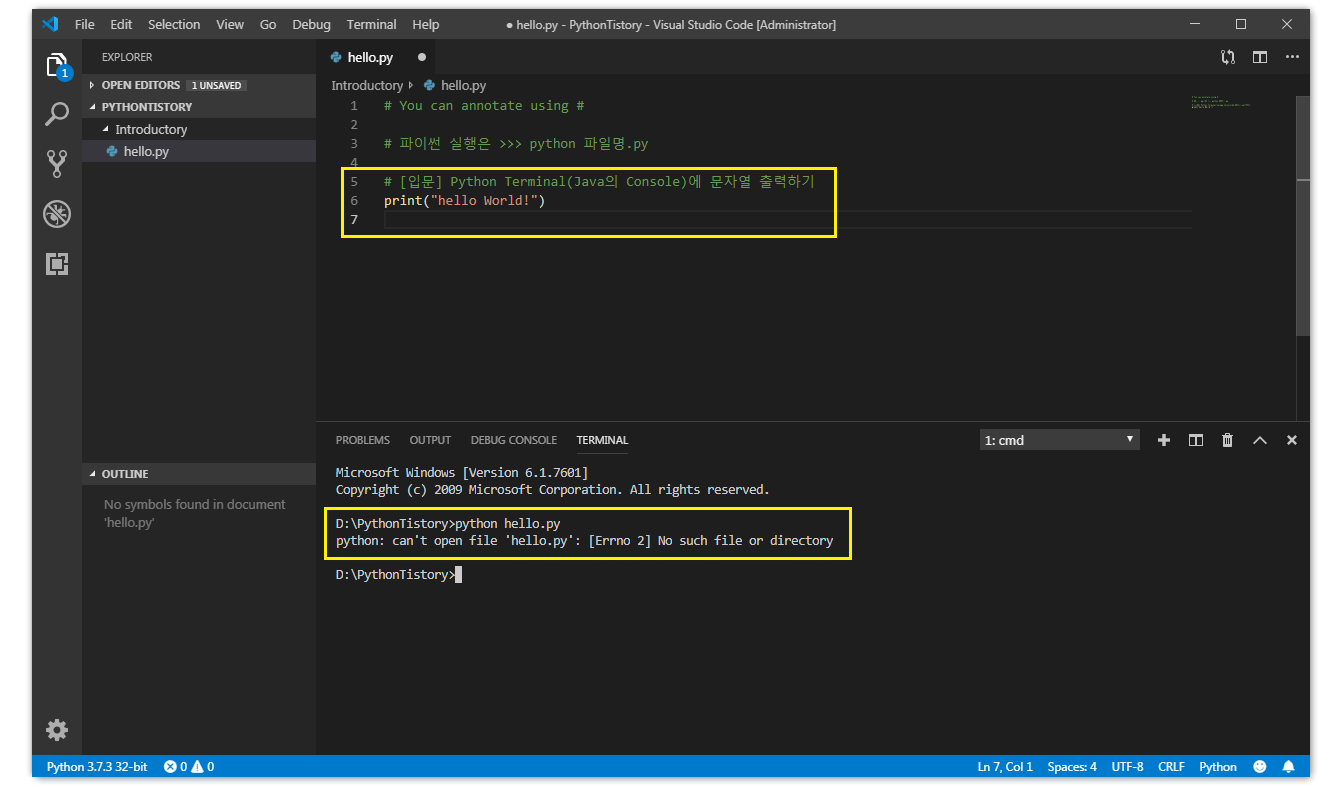
Task: Click the terminal prompt D:\PythonTistory>
Action: click(x=395, y=574)
